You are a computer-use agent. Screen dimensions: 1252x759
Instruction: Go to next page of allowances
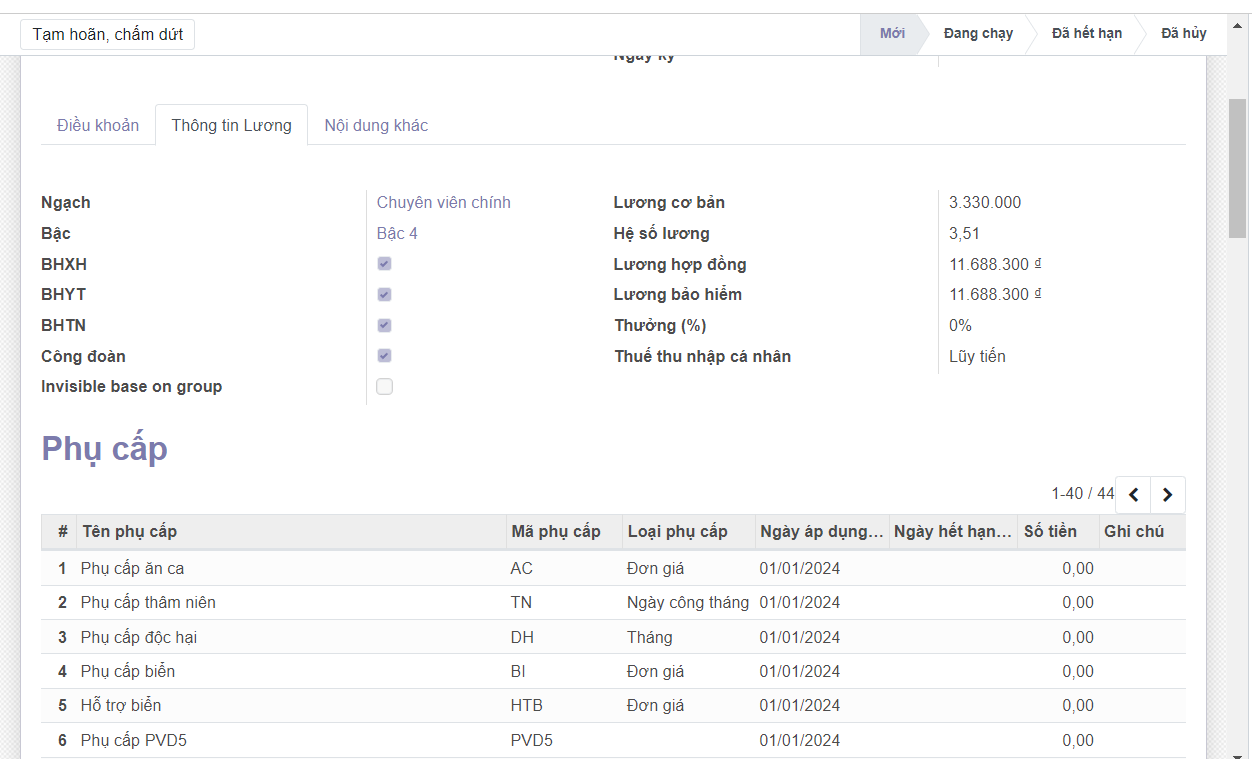(x=1167, y=494)
